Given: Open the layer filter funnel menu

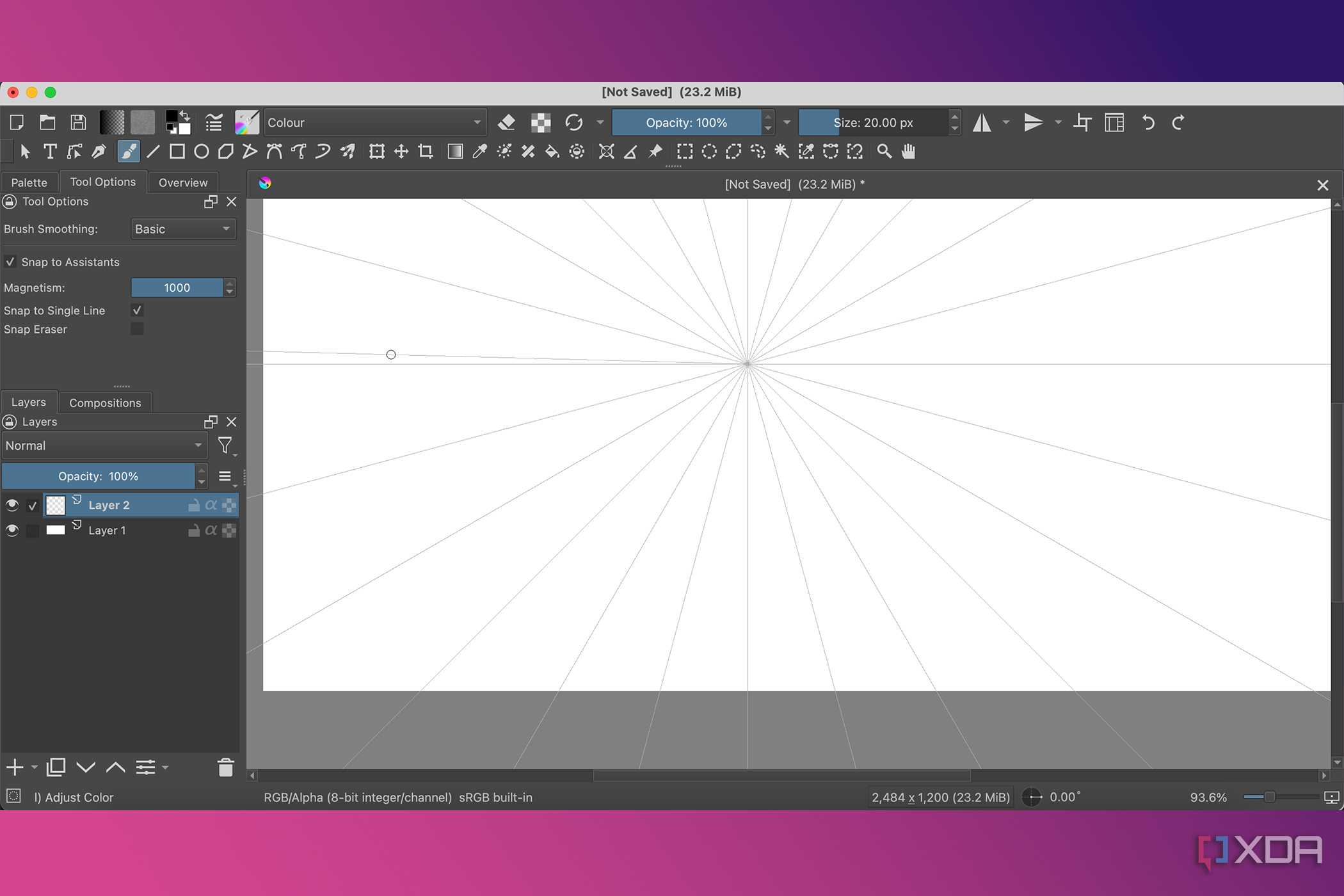Looking at the screenshot, I should [225, 445].
